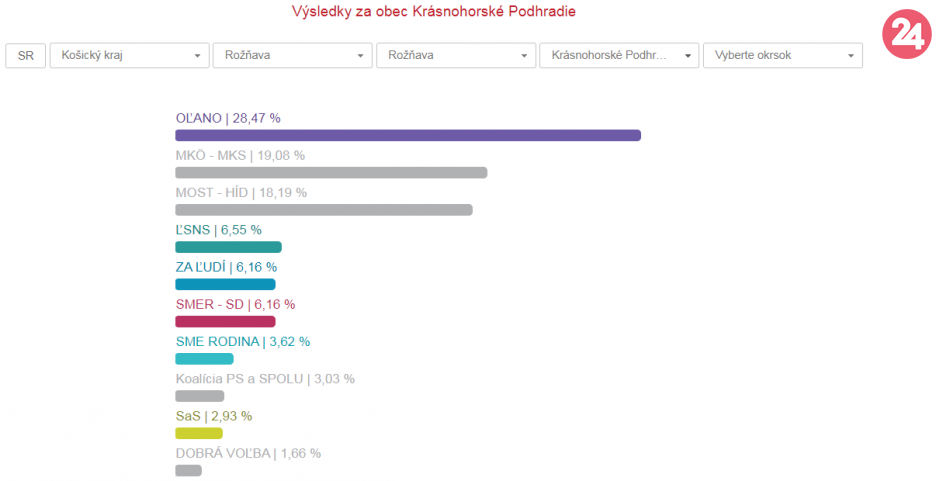Click the DOBRÁ VOĽBA 1,66 % label
This screenshot has height=481, width=950.
(248, 453)
